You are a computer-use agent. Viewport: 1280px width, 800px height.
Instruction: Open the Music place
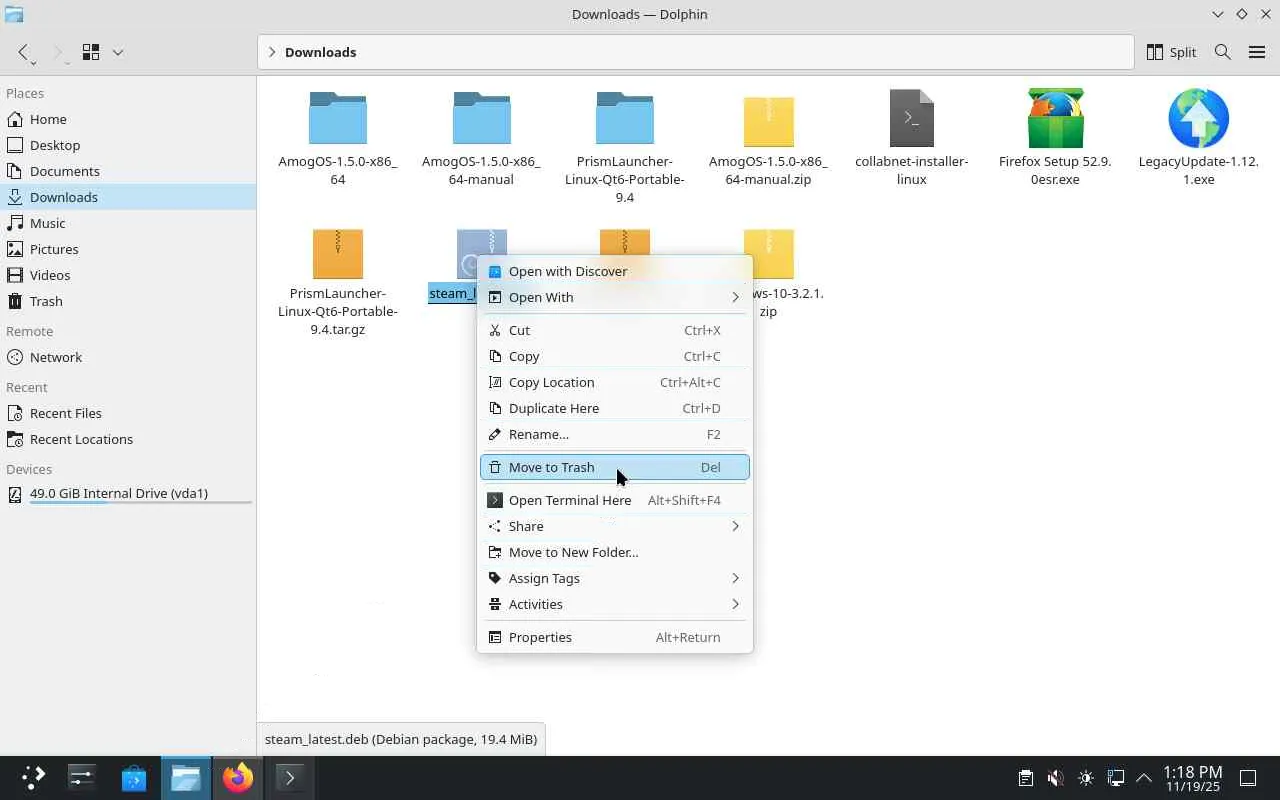tap(128, 223)
